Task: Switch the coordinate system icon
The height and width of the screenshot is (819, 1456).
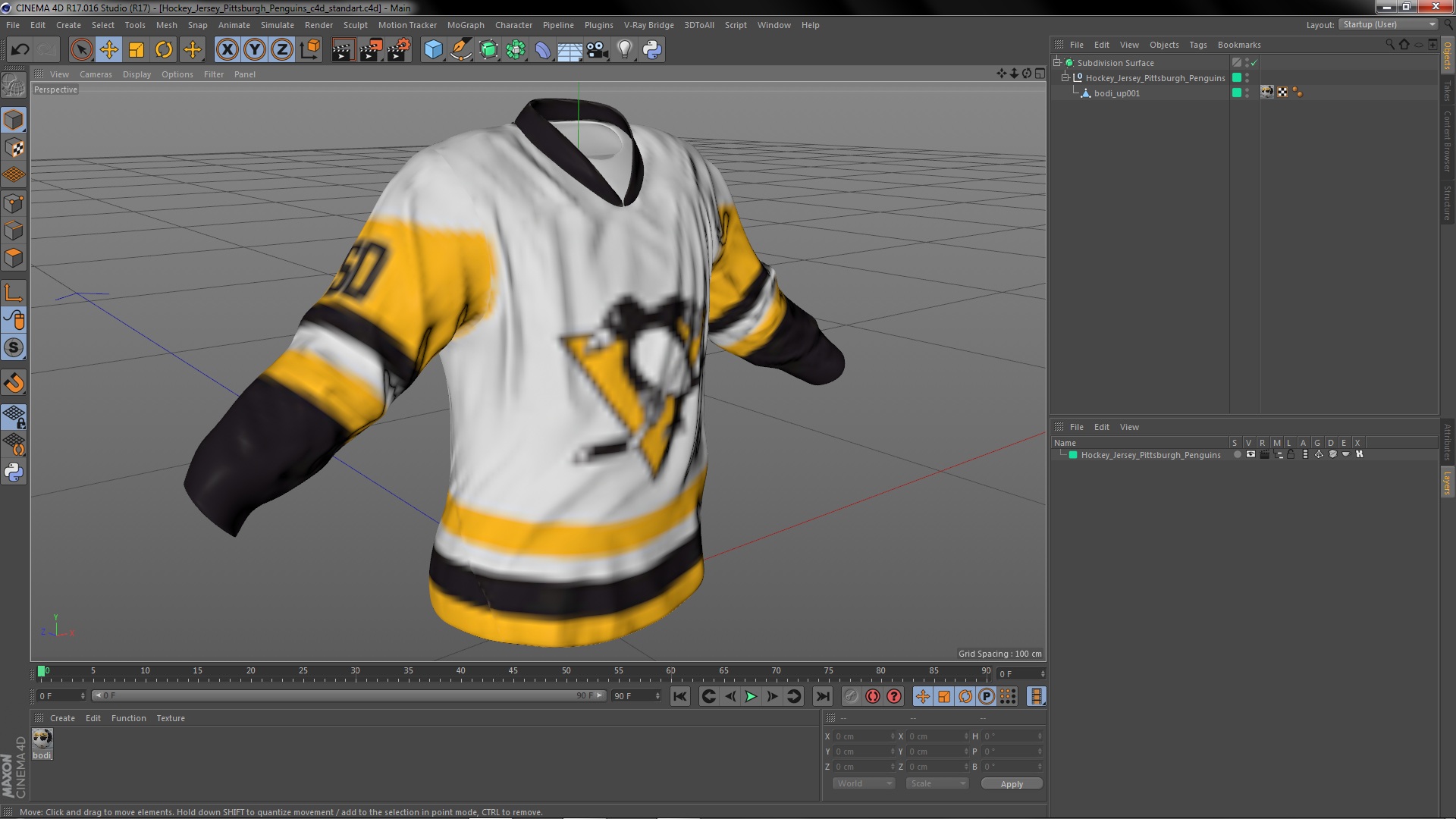Action: [309, 50]
